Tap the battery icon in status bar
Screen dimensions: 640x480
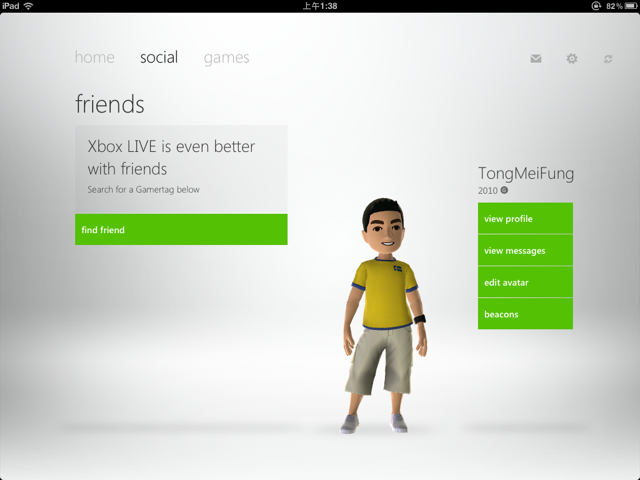point(628,6)
